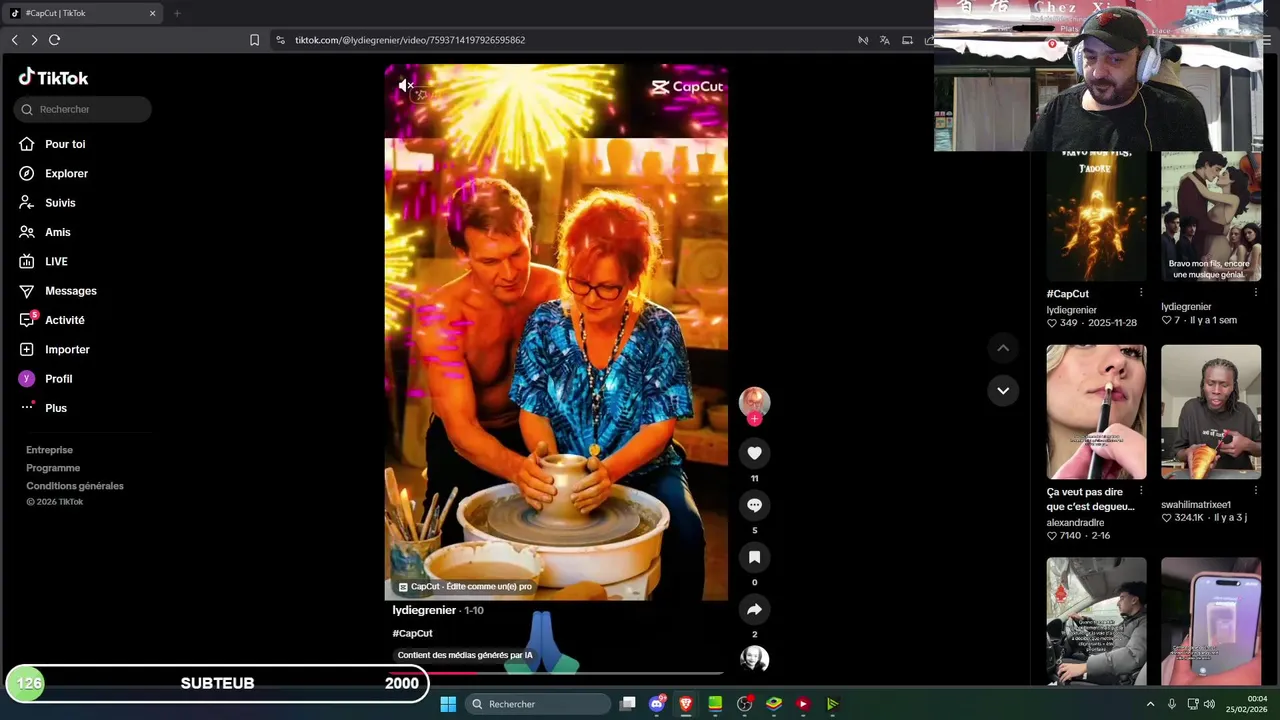Open more options for lydiegrenier musique card
The image size is (1280, 720).
pos(1255,293)
